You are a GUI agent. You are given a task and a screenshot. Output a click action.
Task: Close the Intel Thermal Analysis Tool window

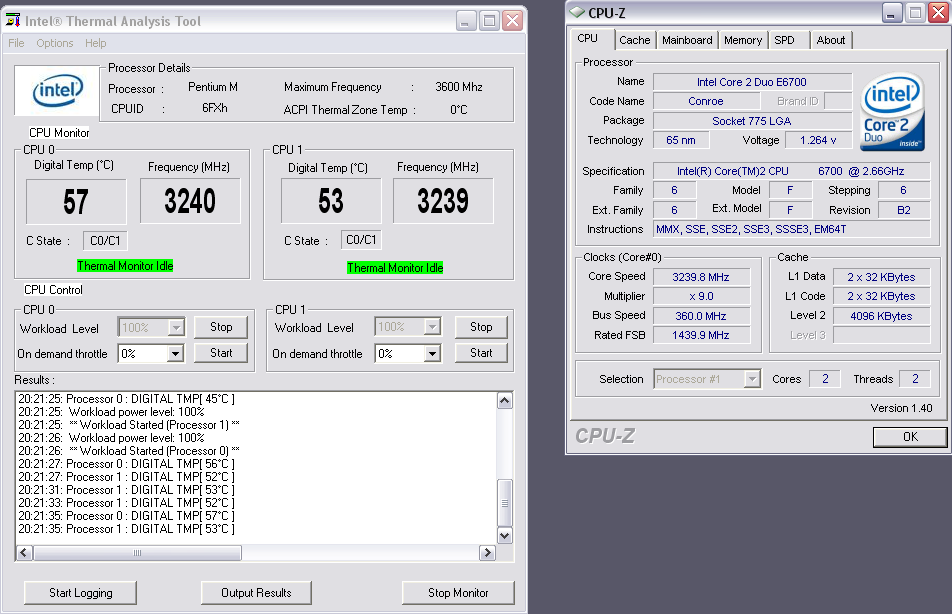pos(512,21)
